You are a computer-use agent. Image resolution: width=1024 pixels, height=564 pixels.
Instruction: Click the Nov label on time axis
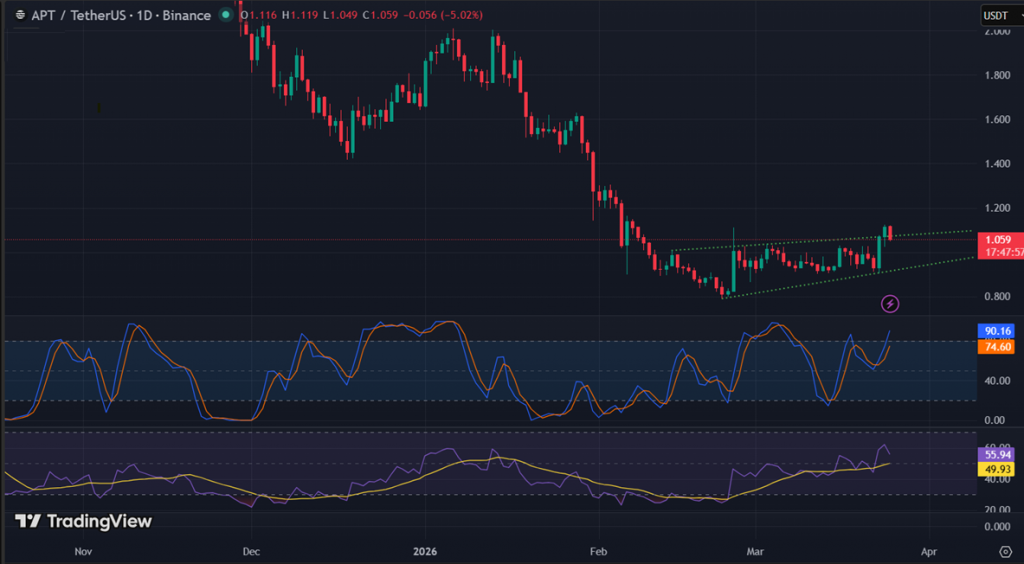pyautogui.click(x=83, y=552)
